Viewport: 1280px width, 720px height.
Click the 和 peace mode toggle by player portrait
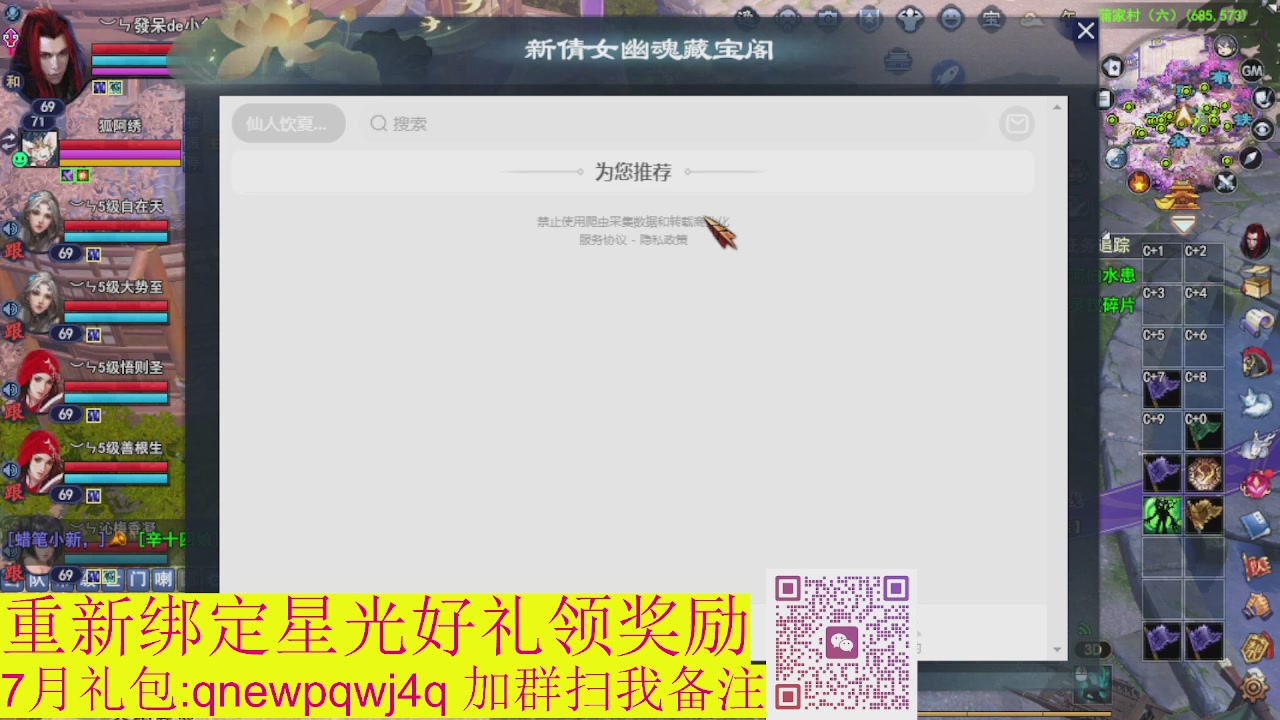[x=13, y=82]
